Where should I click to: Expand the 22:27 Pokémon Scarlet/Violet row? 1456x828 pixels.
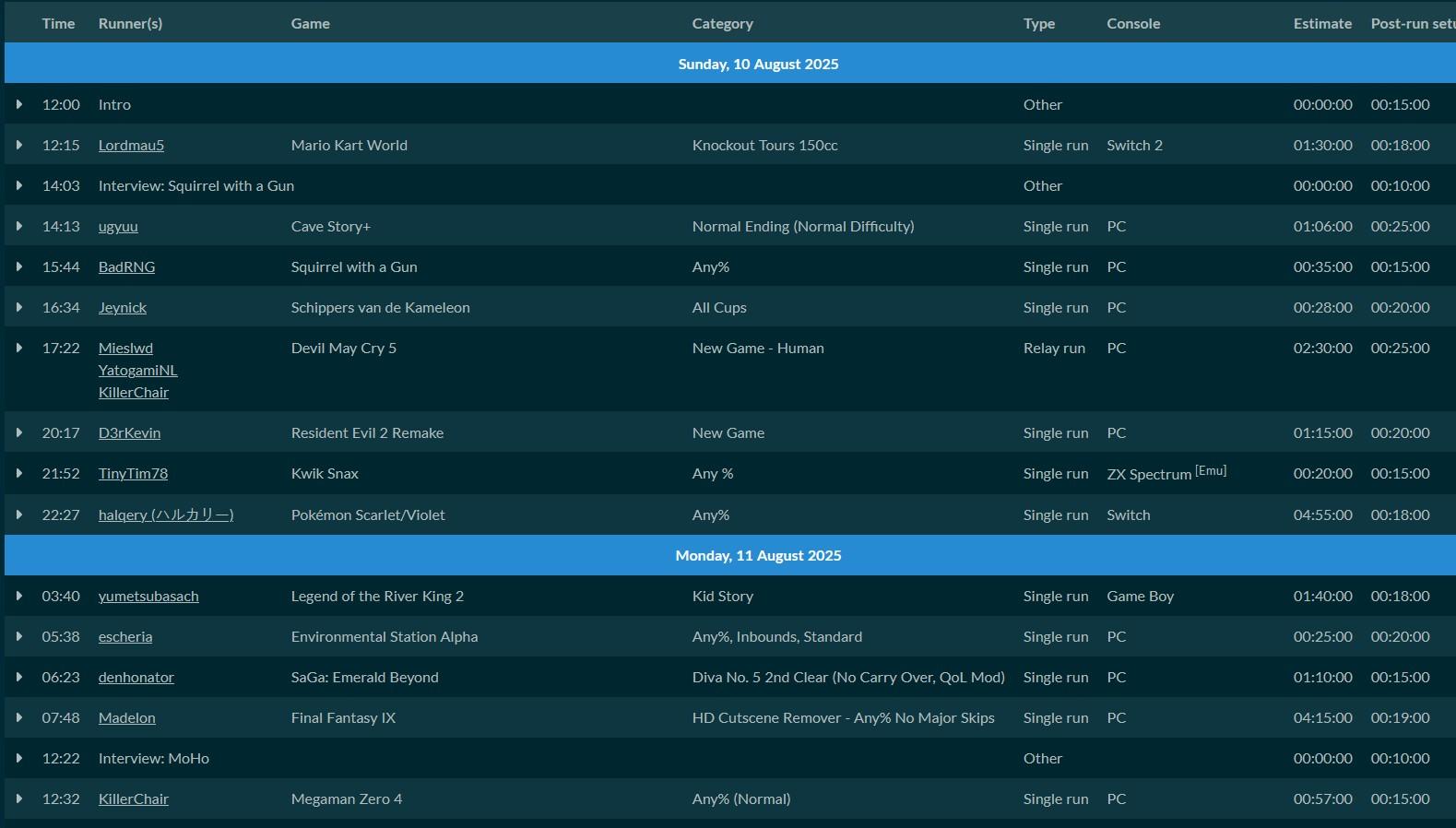pos(18,515)
